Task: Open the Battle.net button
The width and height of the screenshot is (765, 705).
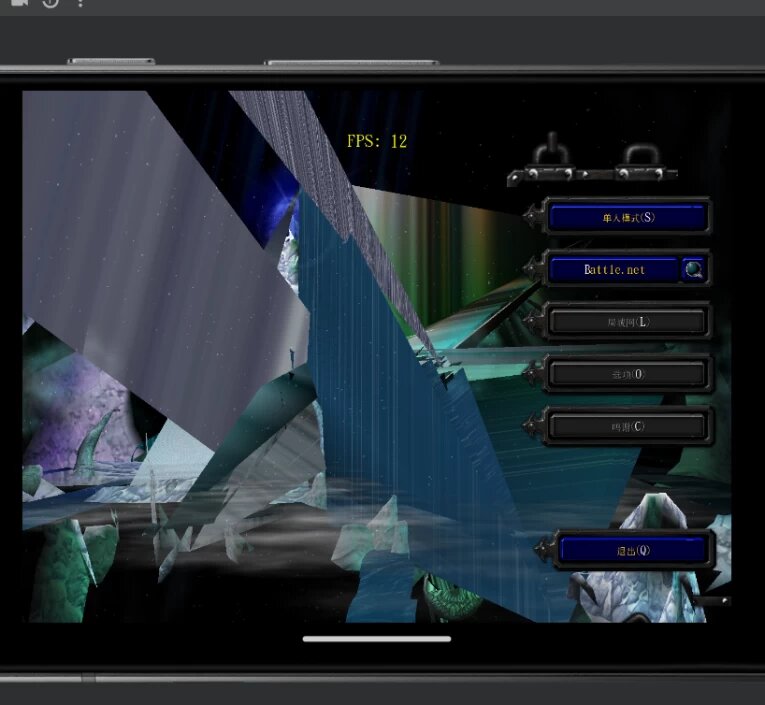Action: 614,269
